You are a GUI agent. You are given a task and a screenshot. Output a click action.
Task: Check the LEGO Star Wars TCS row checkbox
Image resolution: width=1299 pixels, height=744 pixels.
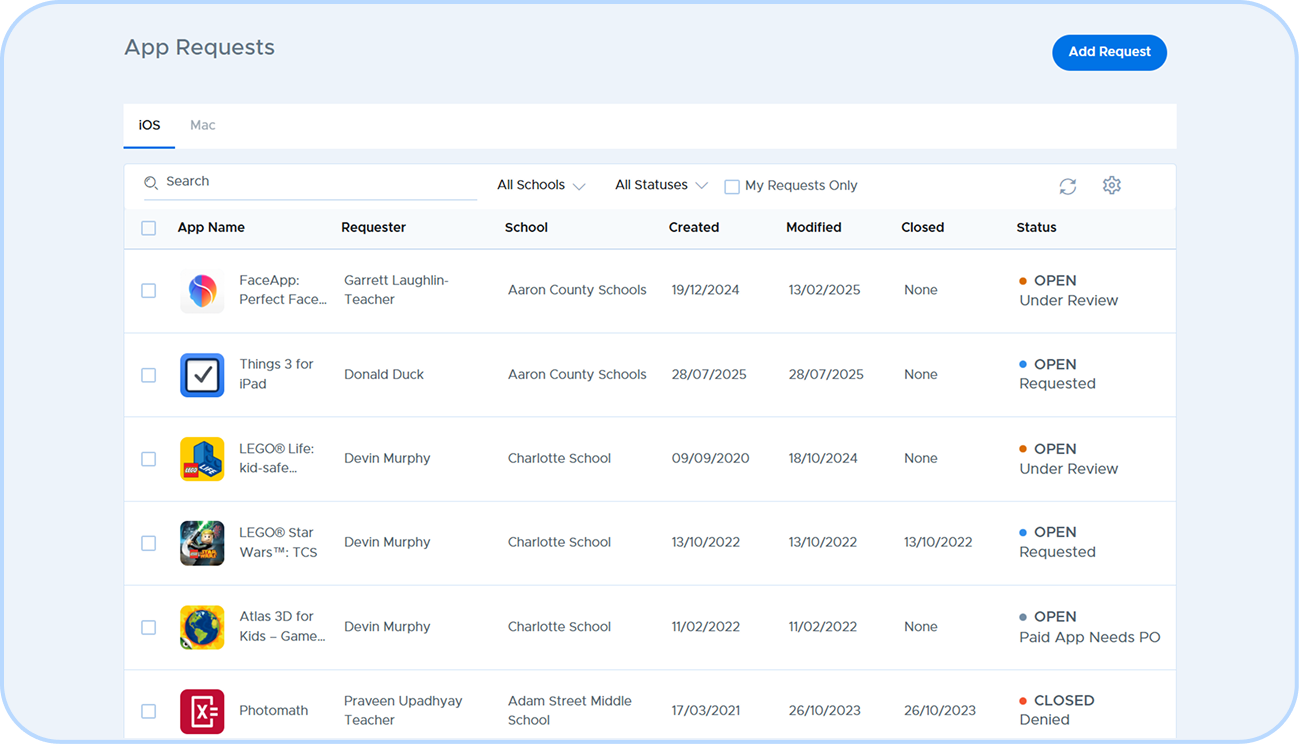pyautogui.click(x=149, y=543)
